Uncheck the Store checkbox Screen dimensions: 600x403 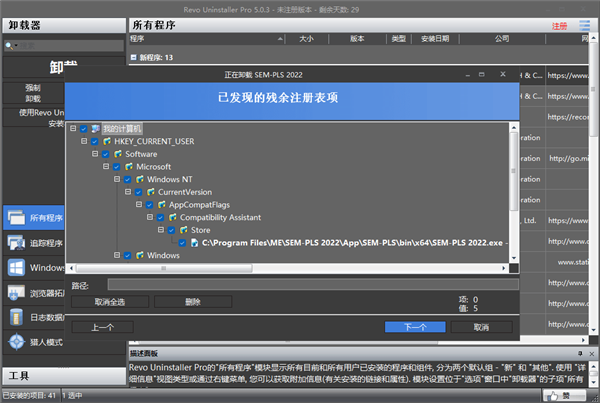pyautogui.click(x=171, y=230)
